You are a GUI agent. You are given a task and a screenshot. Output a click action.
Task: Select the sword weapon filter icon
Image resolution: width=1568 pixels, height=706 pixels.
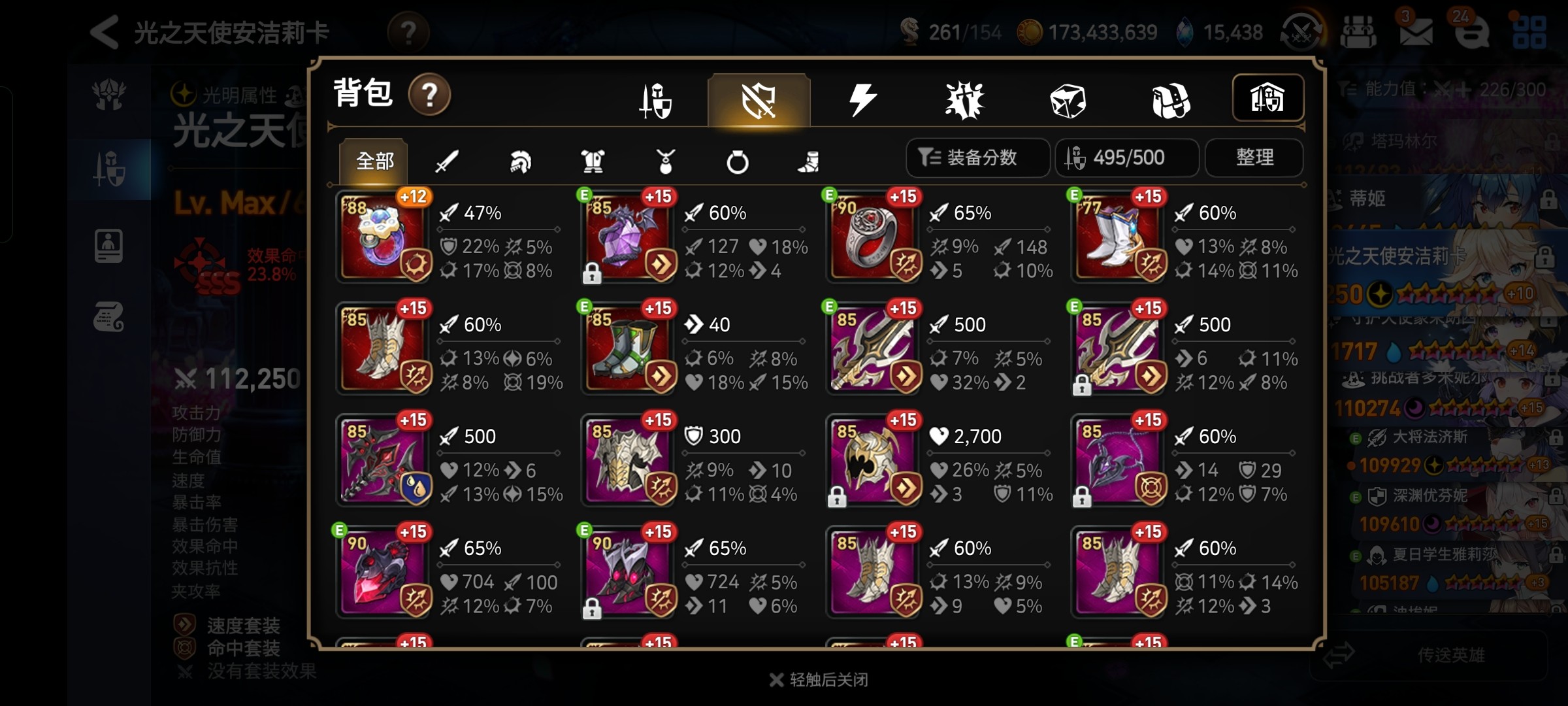tap(447, 161)
